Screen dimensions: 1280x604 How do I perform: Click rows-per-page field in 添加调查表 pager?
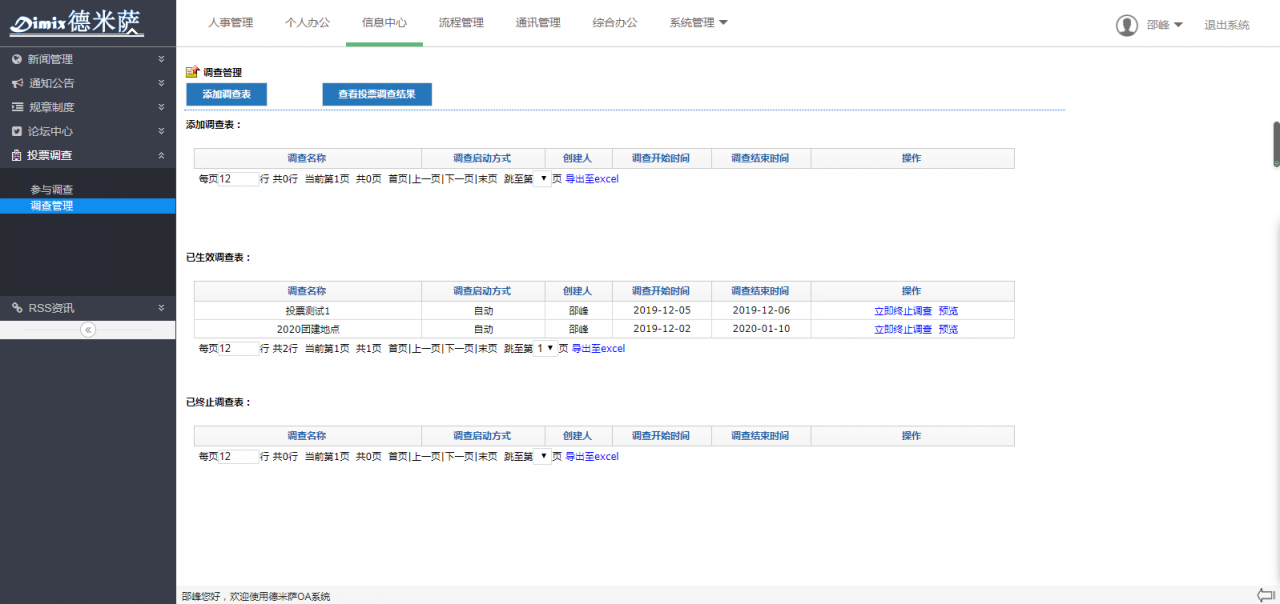(x=238, y=179)
